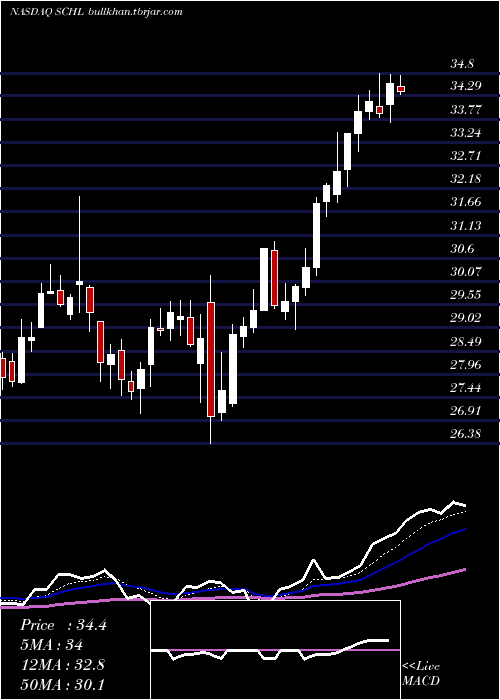Click the 31.13 price axis label
500x700 pixels.
(x=466, y=225)
